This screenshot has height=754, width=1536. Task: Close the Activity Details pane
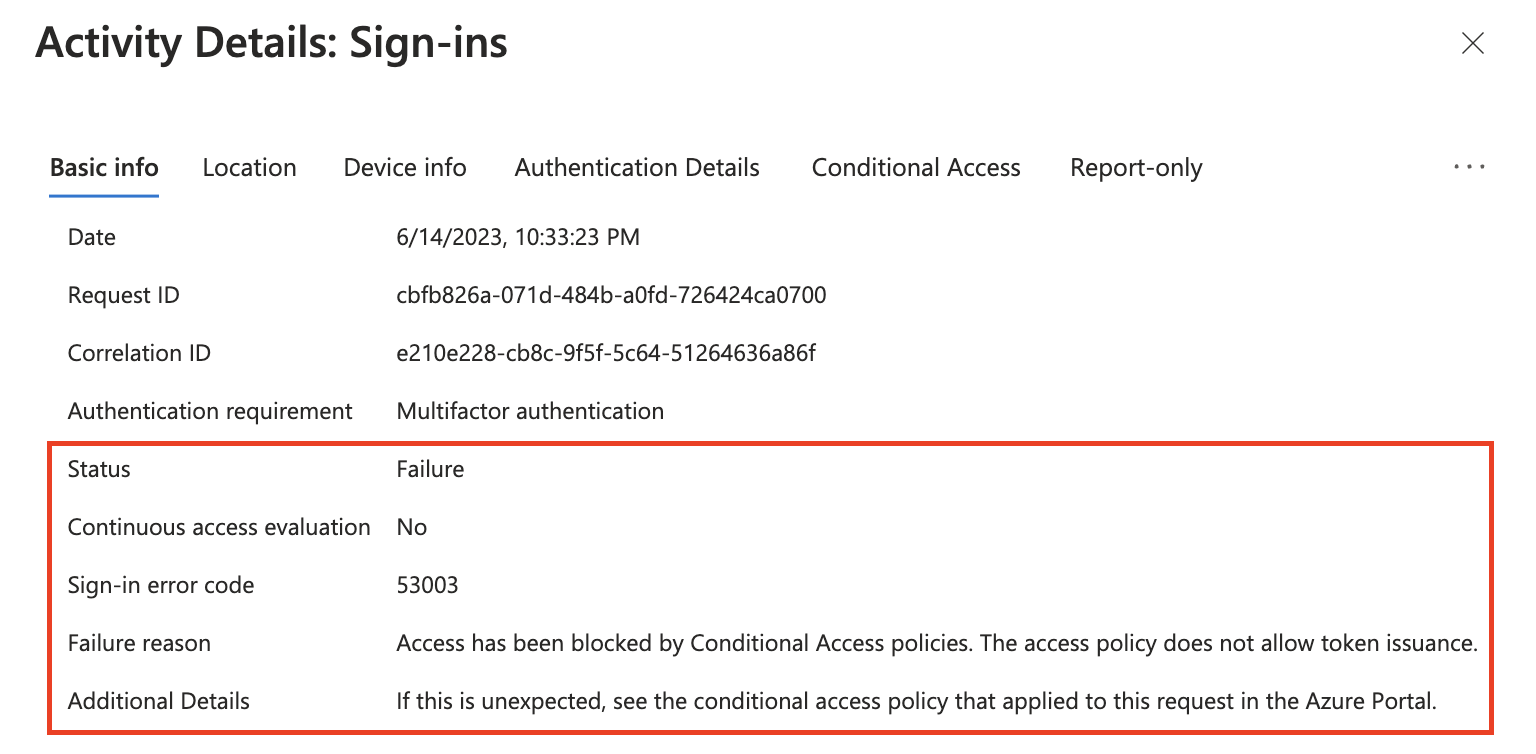[x=1473, y=43]
